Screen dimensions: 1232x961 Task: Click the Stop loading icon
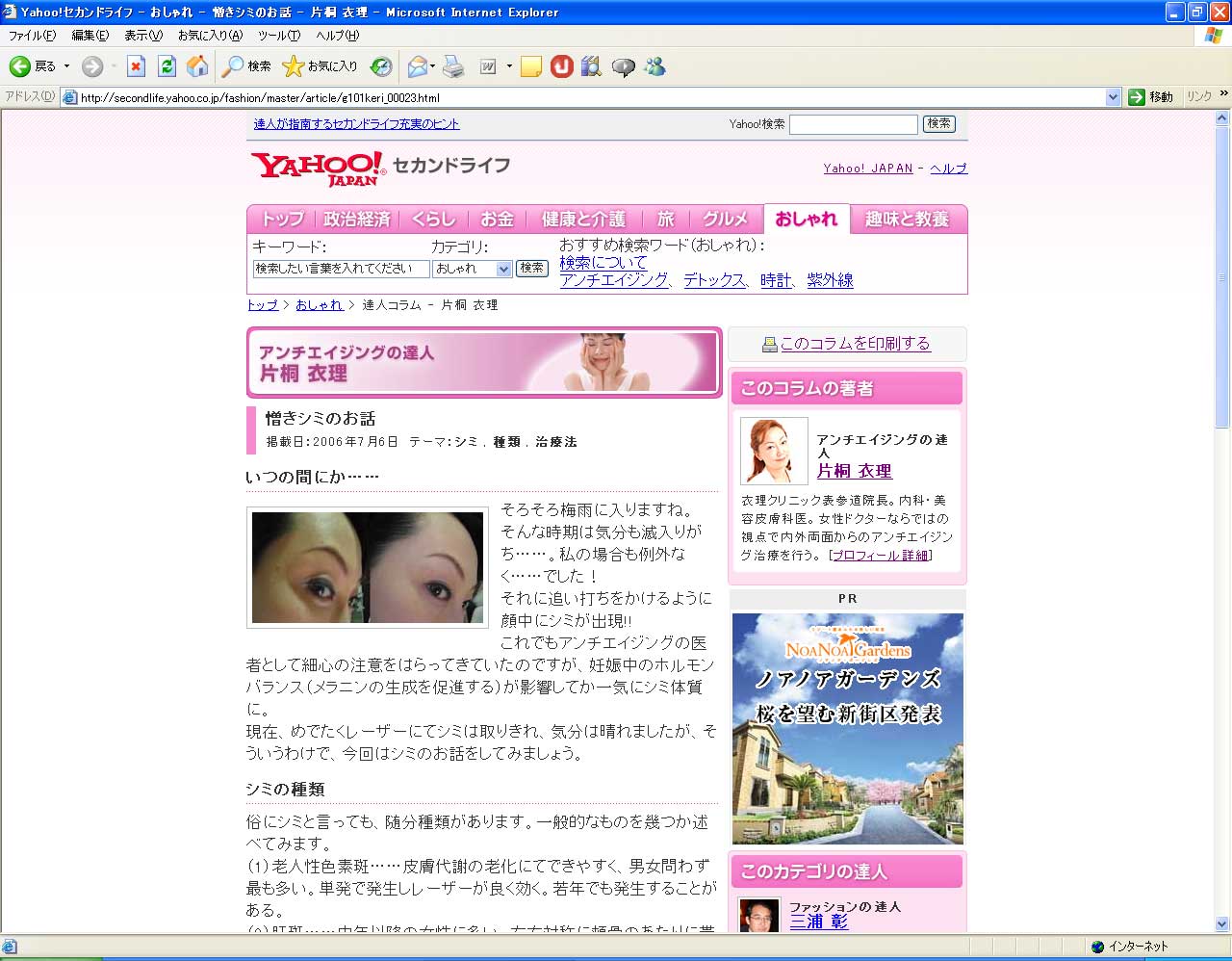pos(136,66)
